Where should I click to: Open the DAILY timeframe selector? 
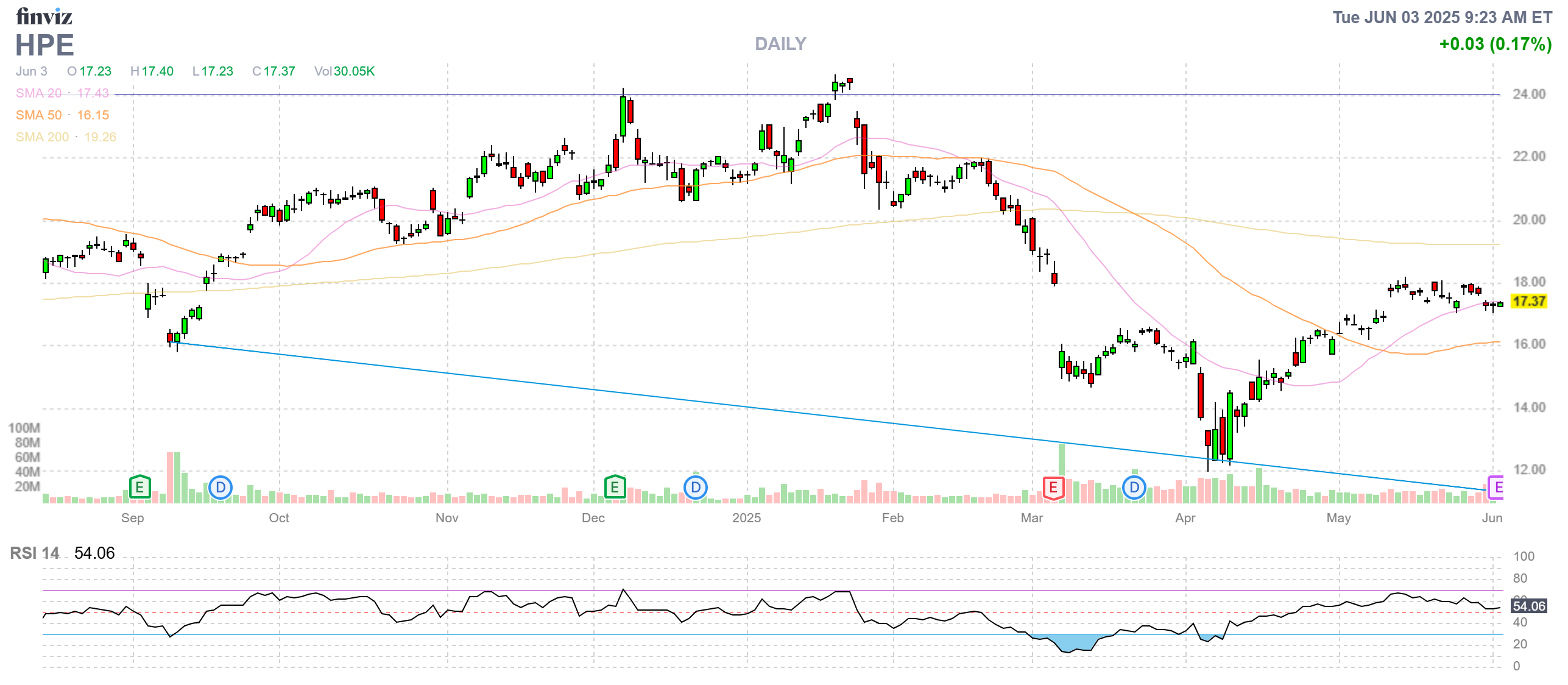(780, 44)
